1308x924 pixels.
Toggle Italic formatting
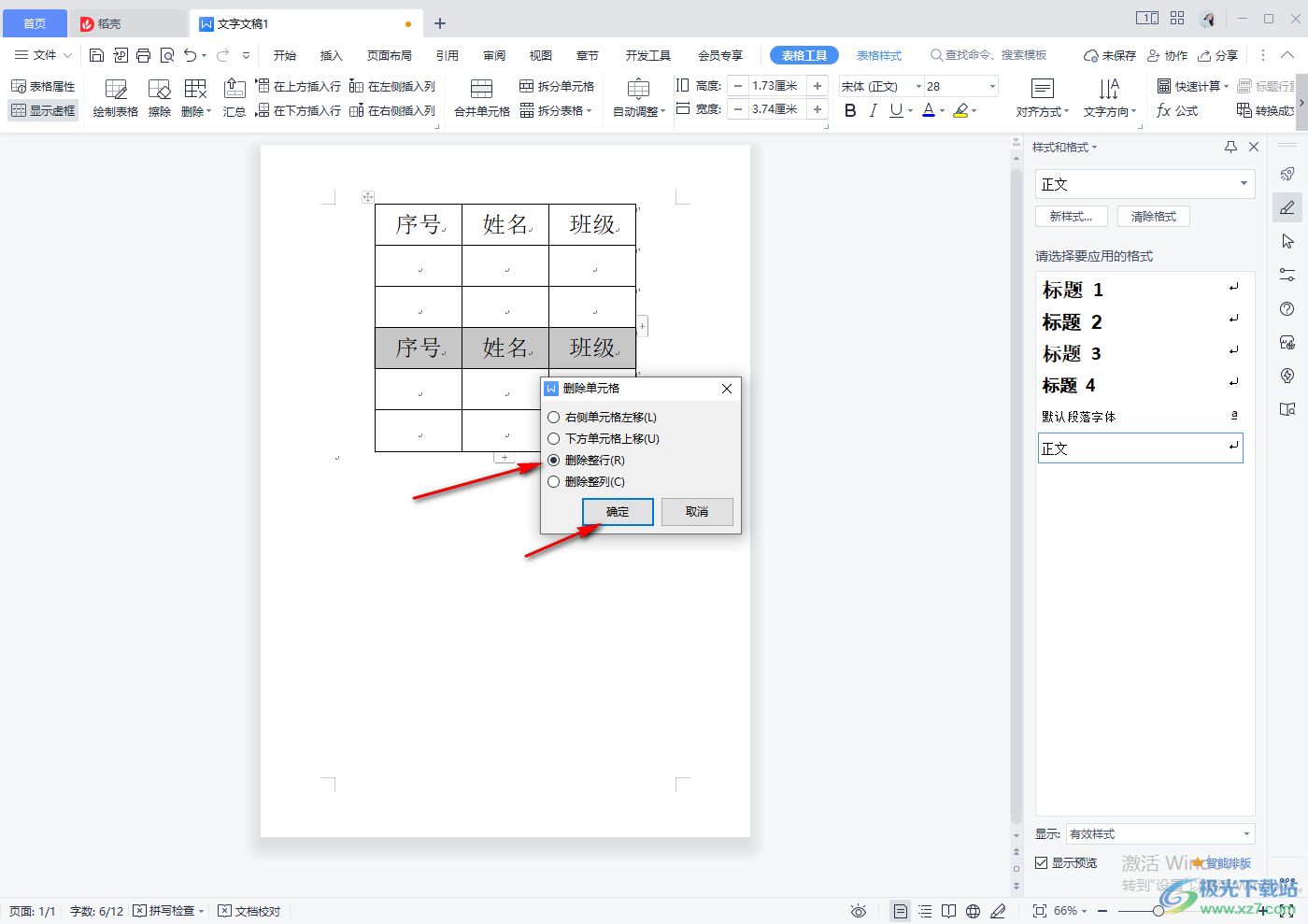pos(873,110)
